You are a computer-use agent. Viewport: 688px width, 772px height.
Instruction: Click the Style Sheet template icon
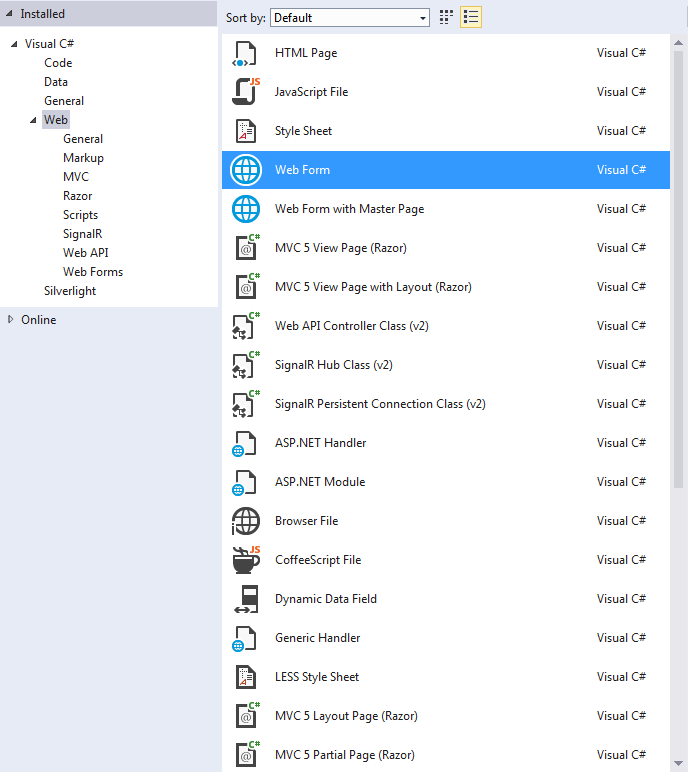pos(245,131)
